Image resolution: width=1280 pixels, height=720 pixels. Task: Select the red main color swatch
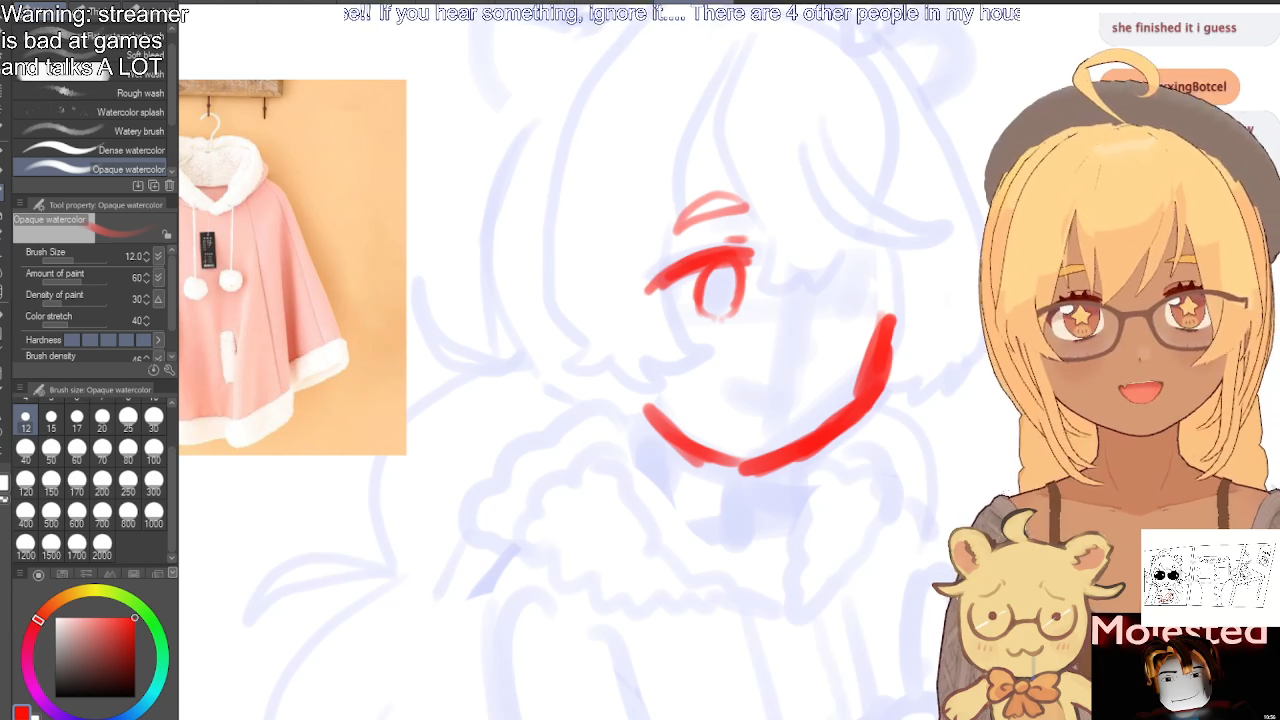[x=21, y=712]
